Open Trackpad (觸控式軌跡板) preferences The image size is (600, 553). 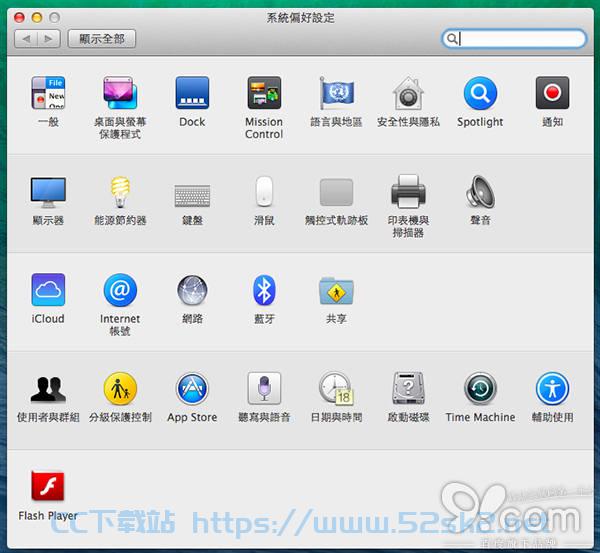click(336, 192)
